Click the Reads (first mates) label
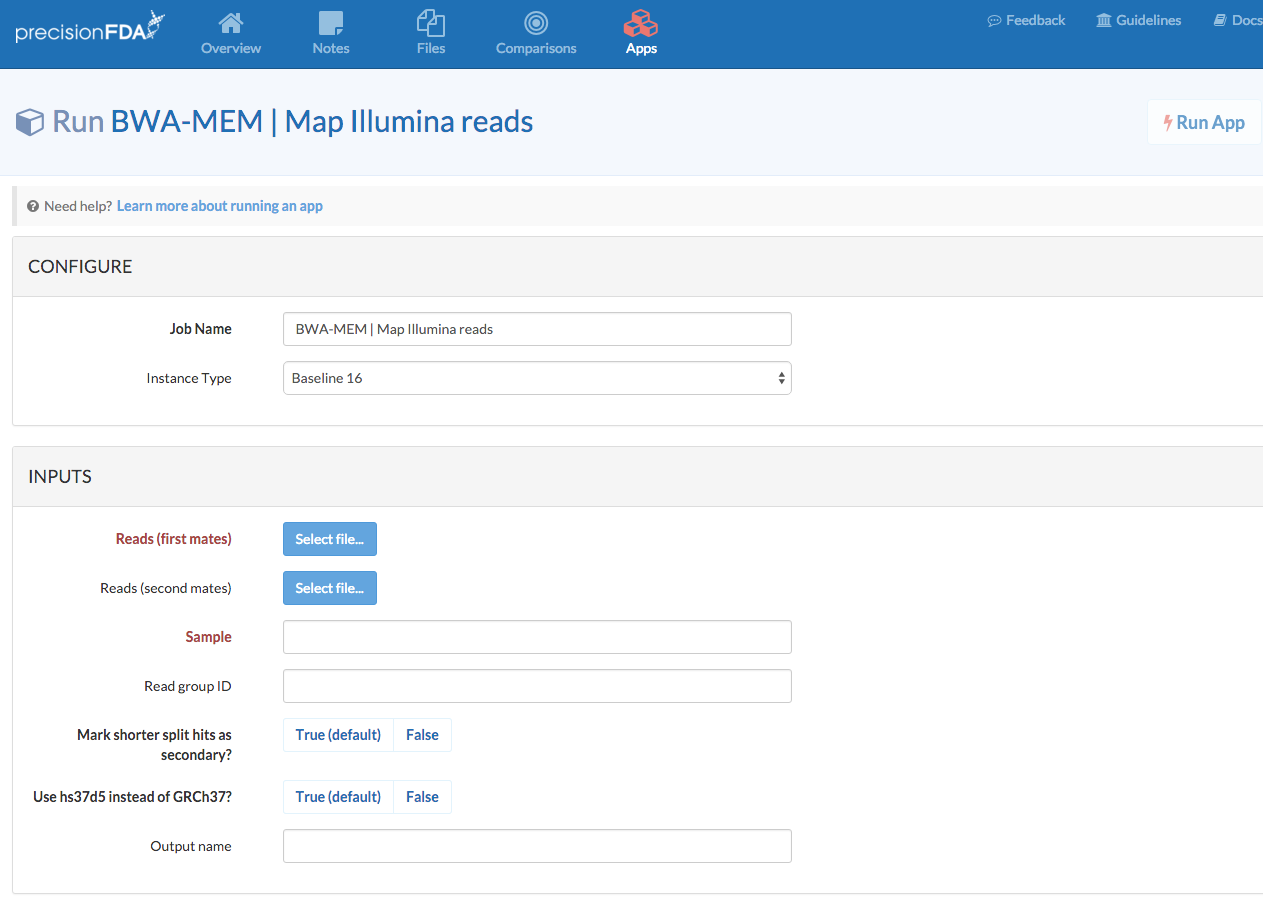The height and width of the screenshot is (917, 1263). tap(174, 539)
